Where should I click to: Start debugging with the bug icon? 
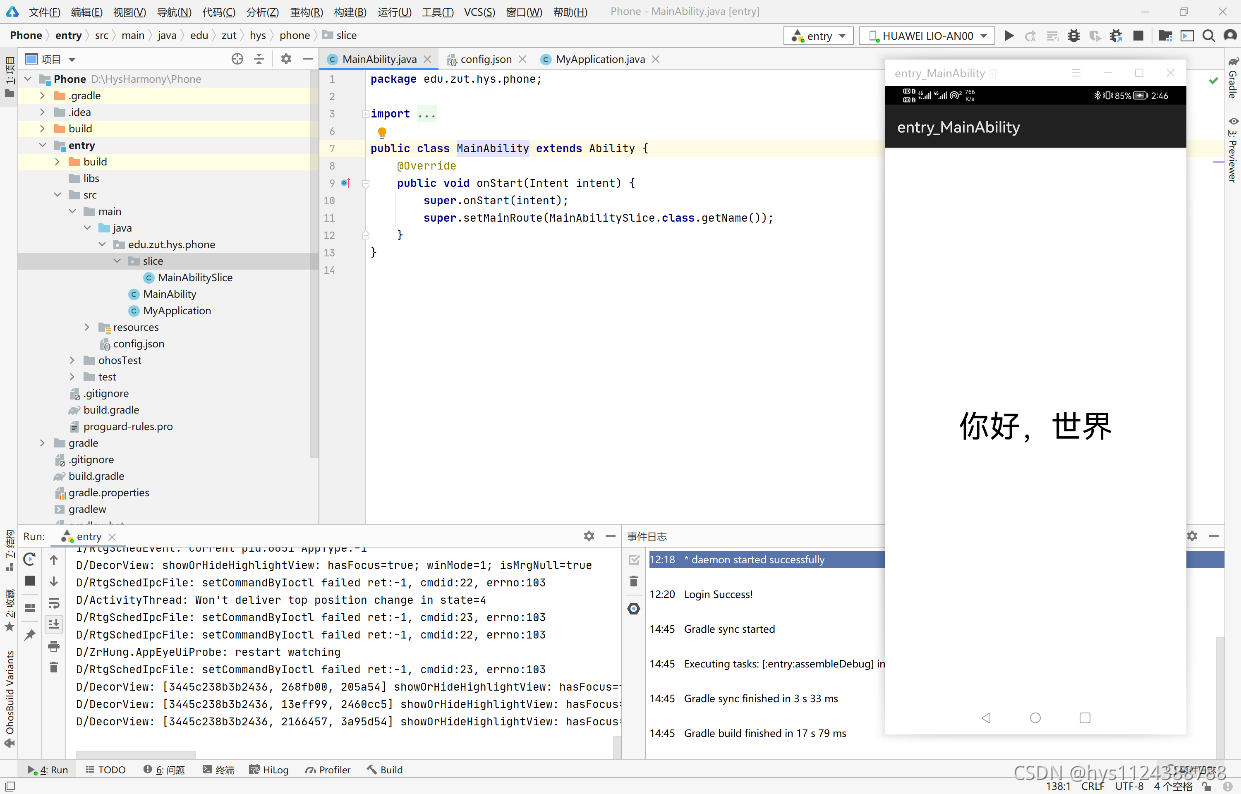pos(1074,35)
